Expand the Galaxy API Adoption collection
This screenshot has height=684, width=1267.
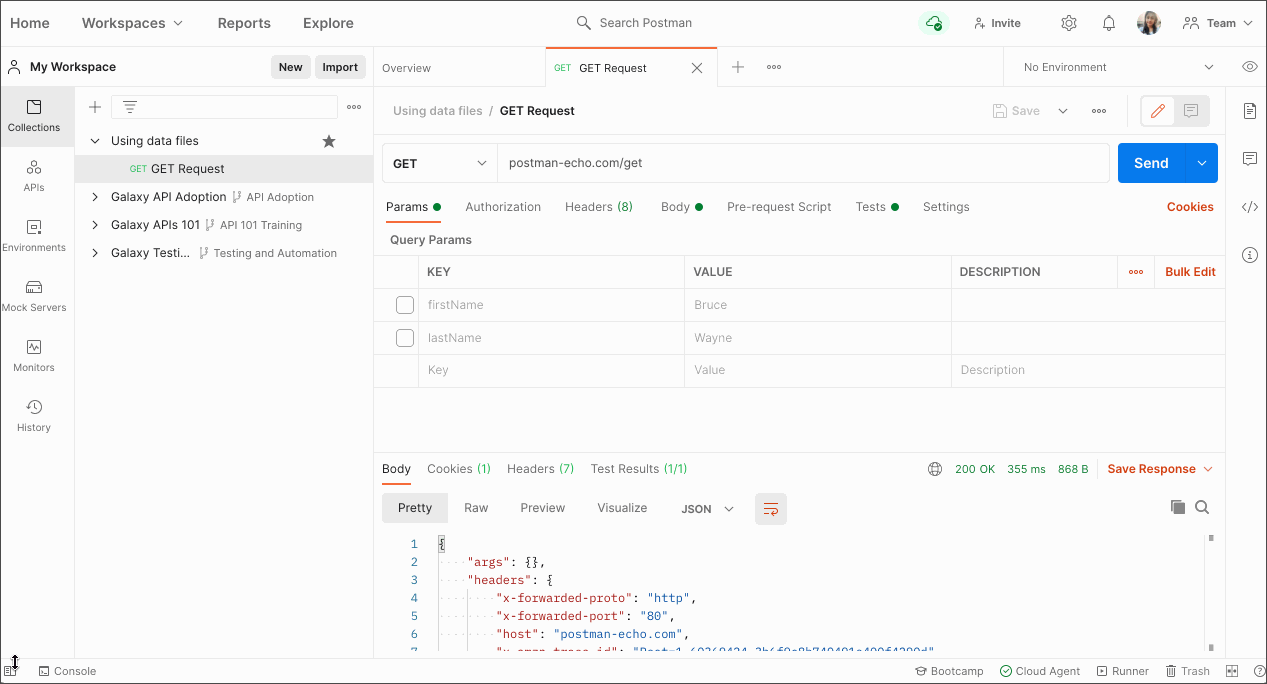tap(96, 197)
